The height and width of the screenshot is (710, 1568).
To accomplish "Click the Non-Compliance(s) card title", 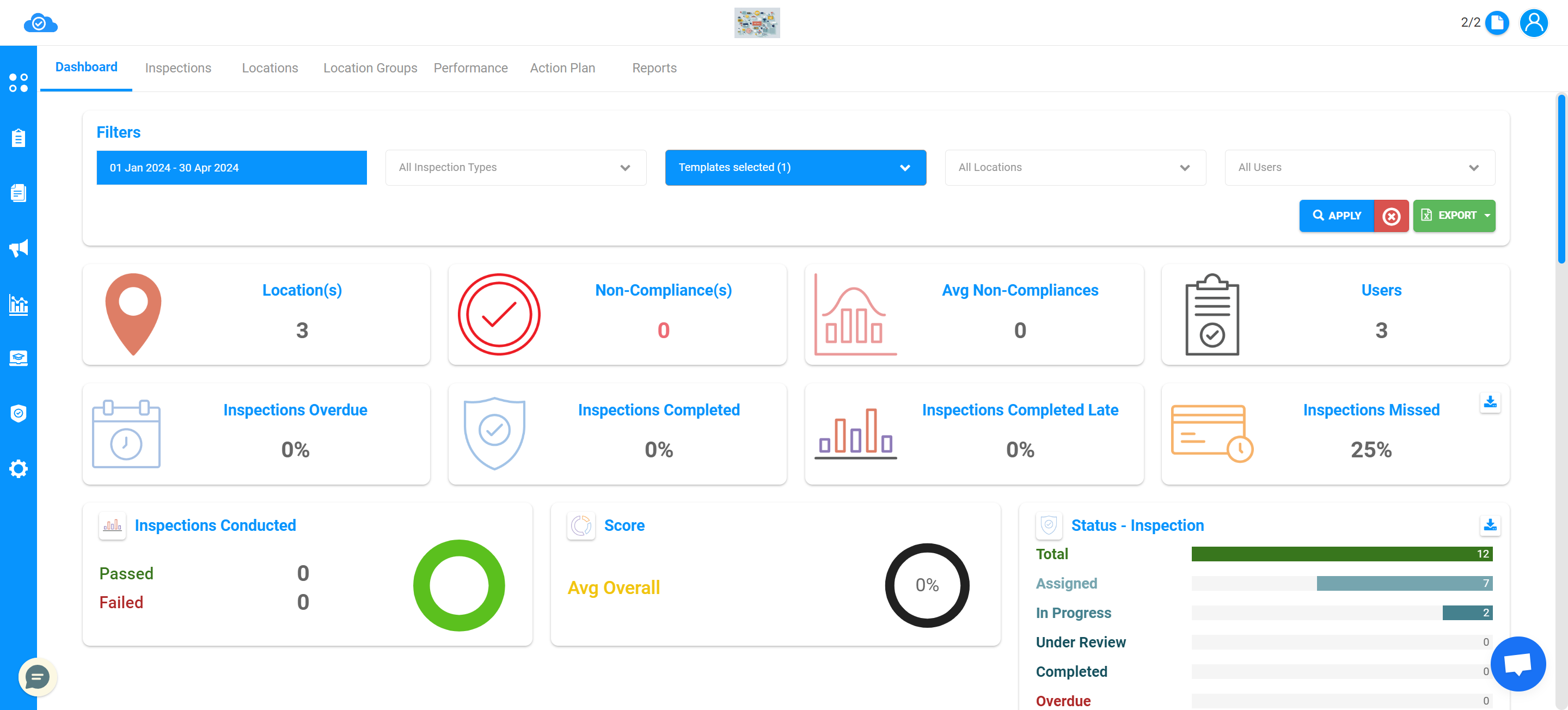I will point(663,290).
